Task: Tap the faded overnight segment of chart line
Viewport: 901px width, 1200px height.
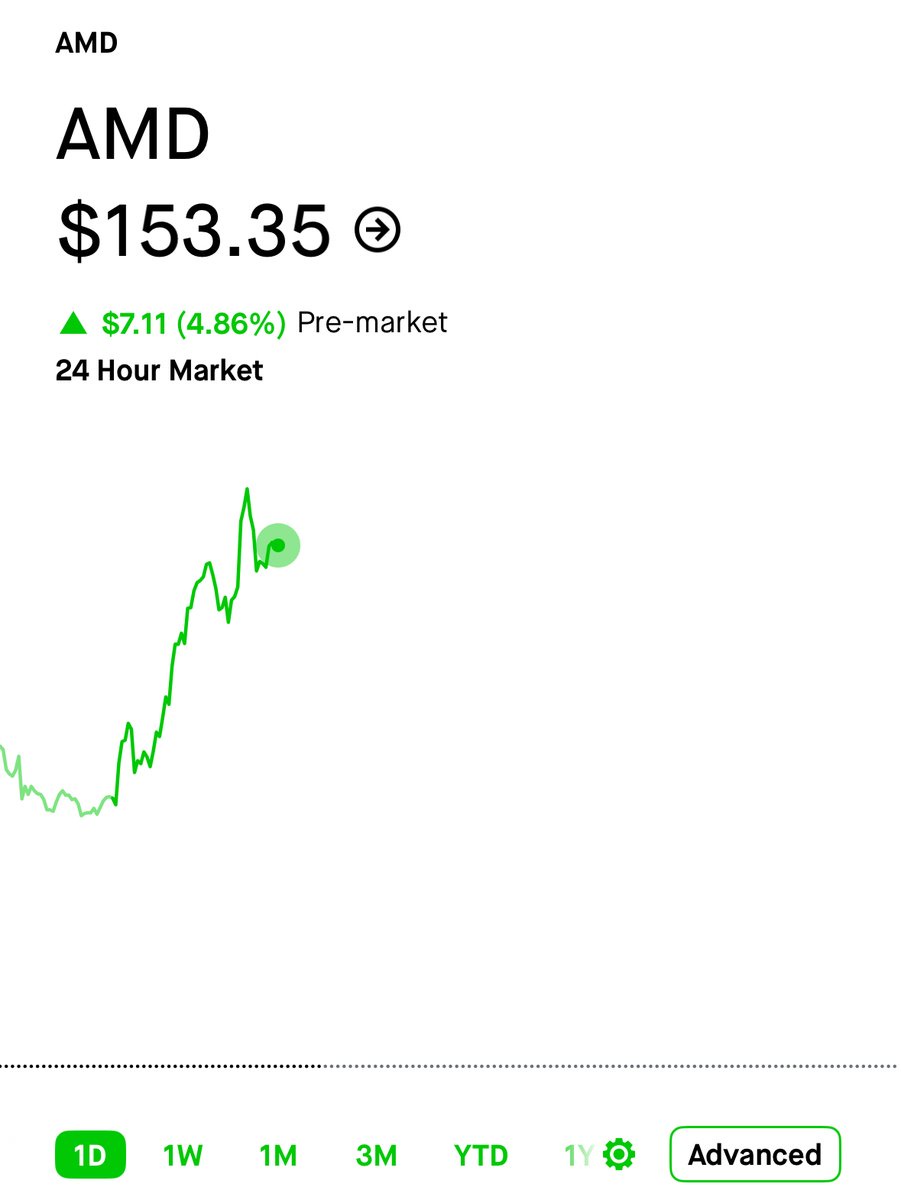Action: coord(50,790)
